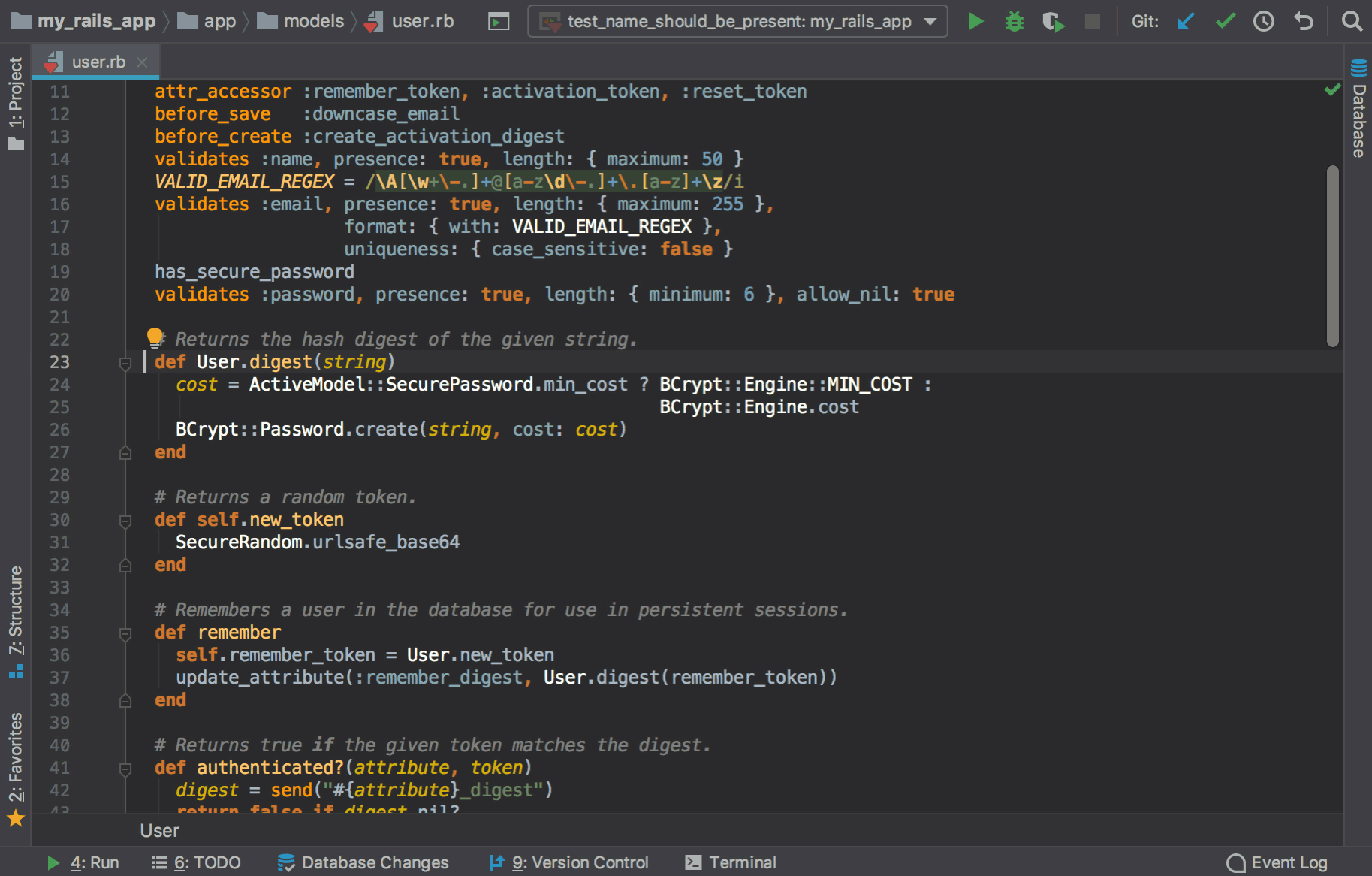This screenshot has height=876, width=1372.
Task: Click fold end marker at line 27
Action: [x=125, y=453]
